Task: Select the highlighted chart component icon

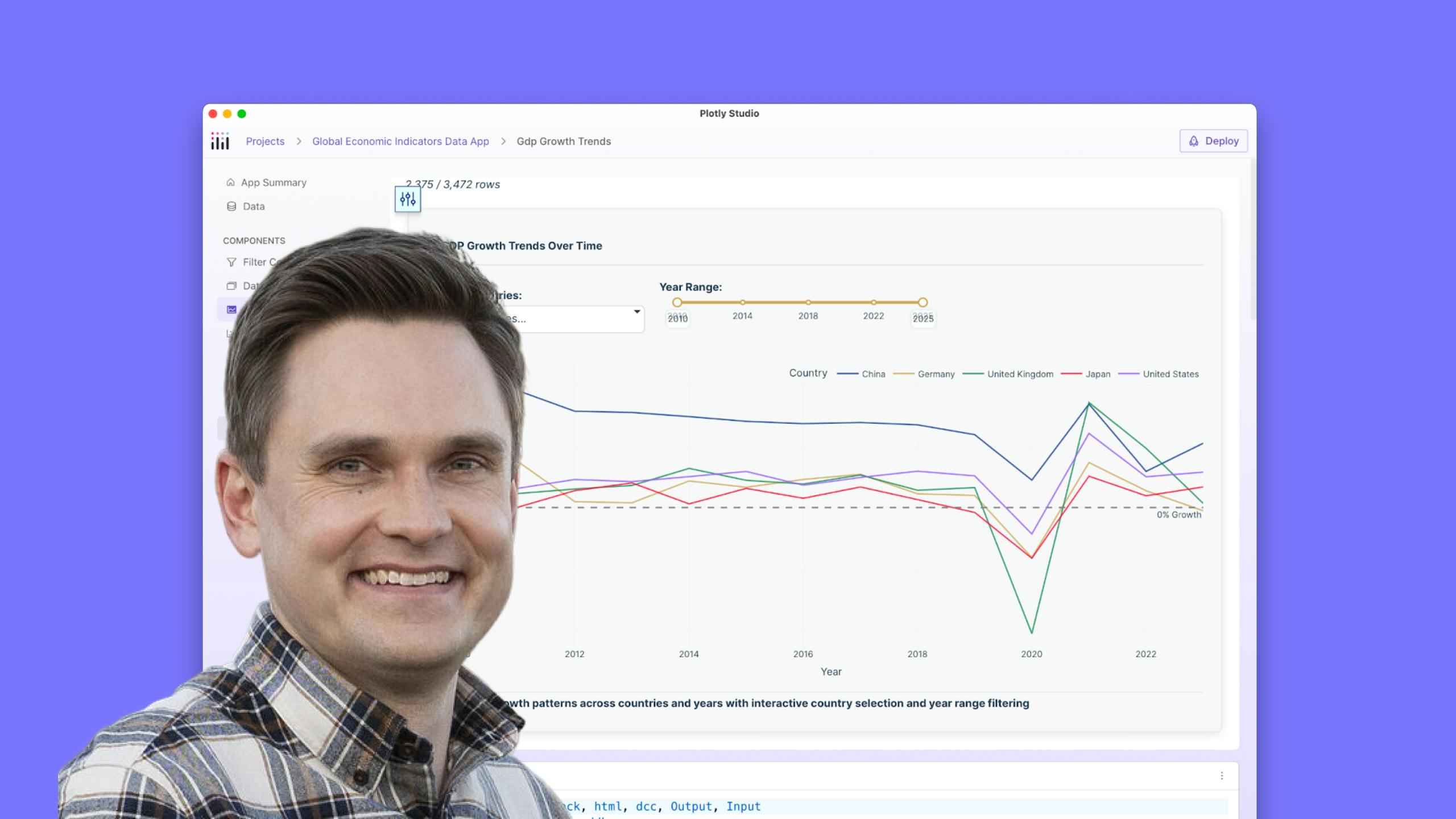Action: click(231, 309)
